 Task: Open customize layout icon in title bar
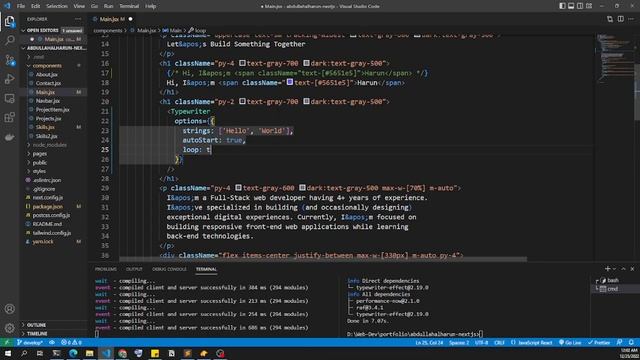coord(589,6)
